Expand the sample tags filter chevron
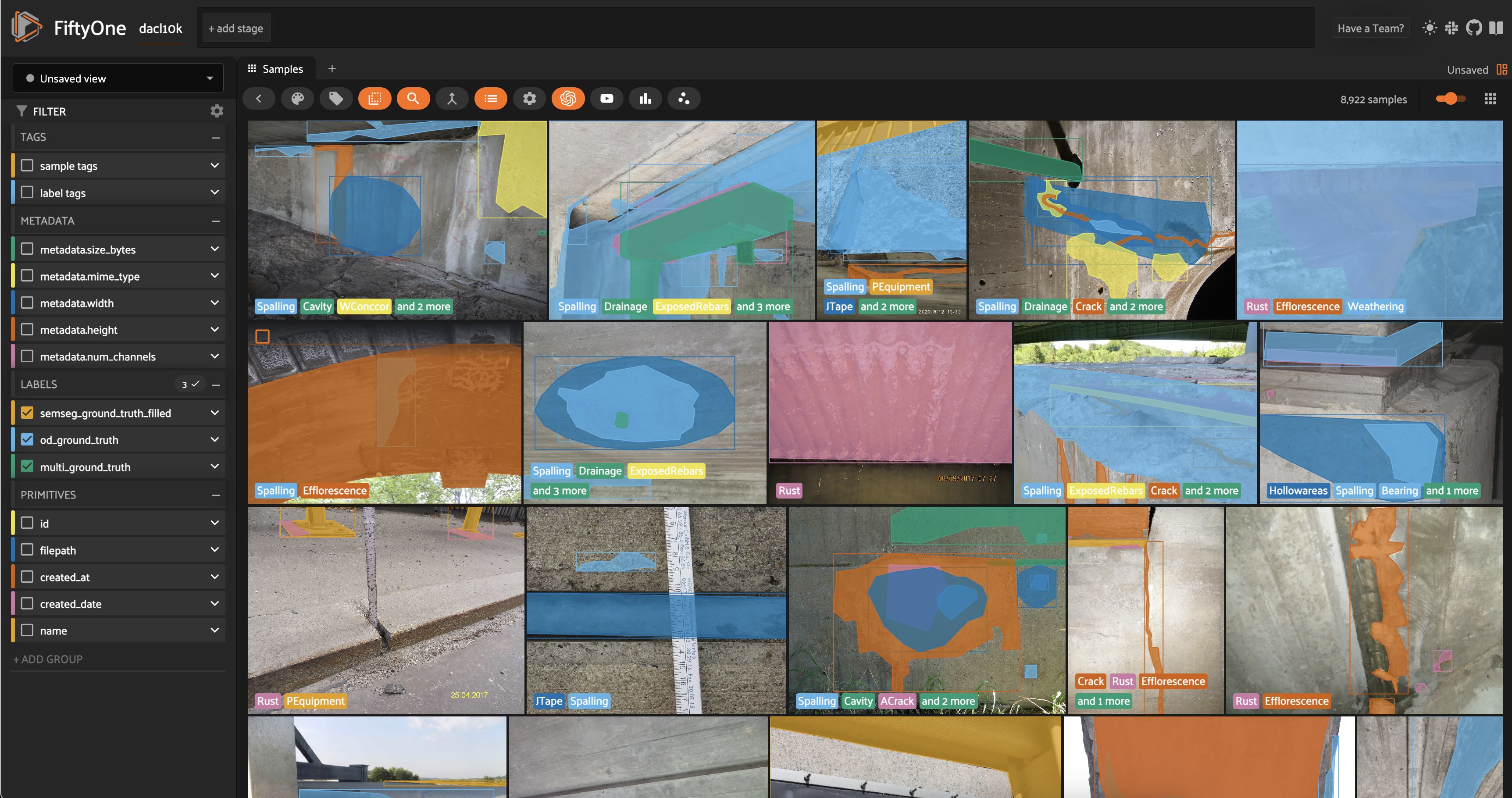This screenshot has height=798, width=1512. pyautogui.click(x=214, y=165)
